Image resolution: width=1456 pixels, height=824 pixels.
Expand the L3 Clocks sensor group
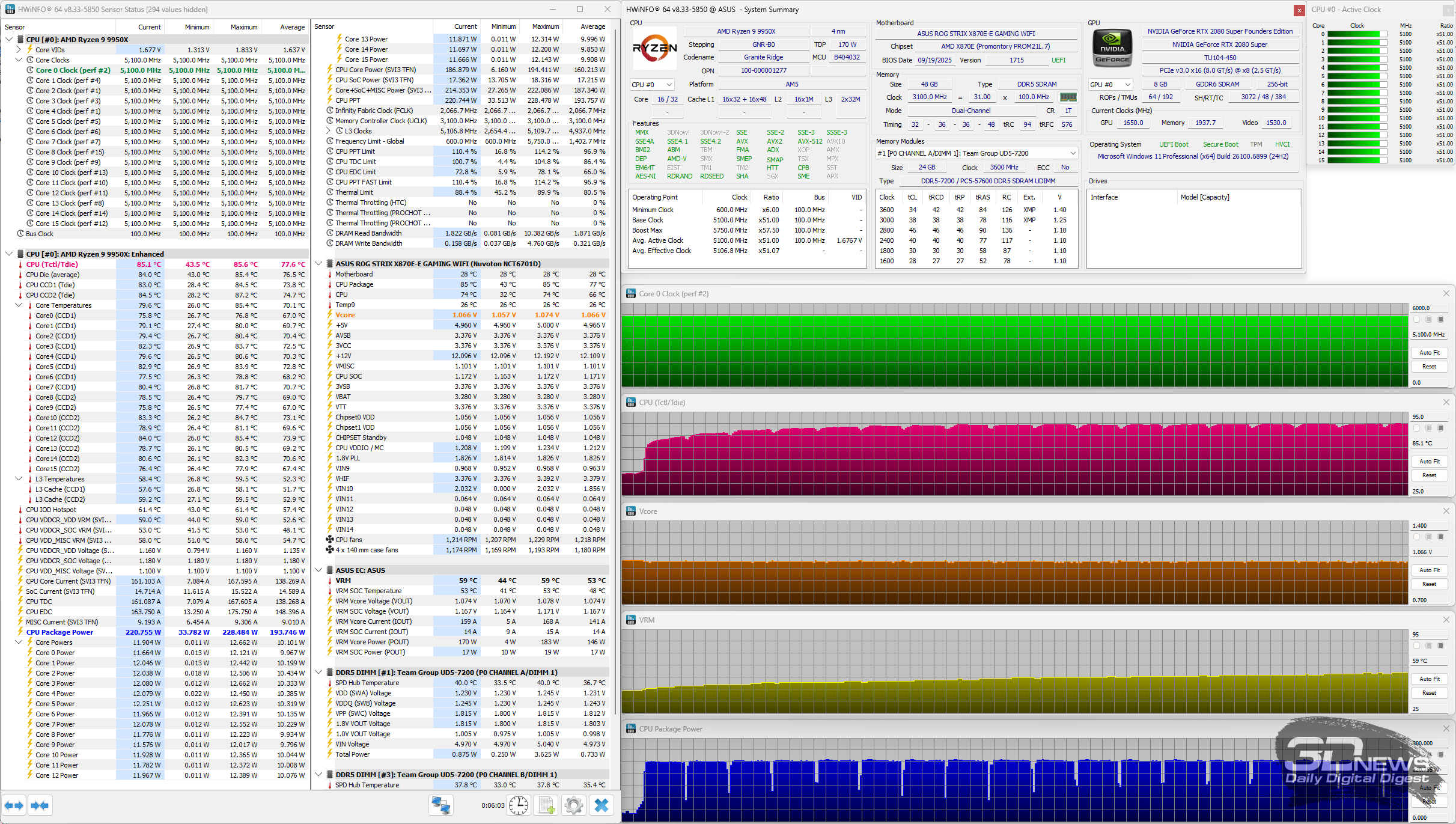329,131
